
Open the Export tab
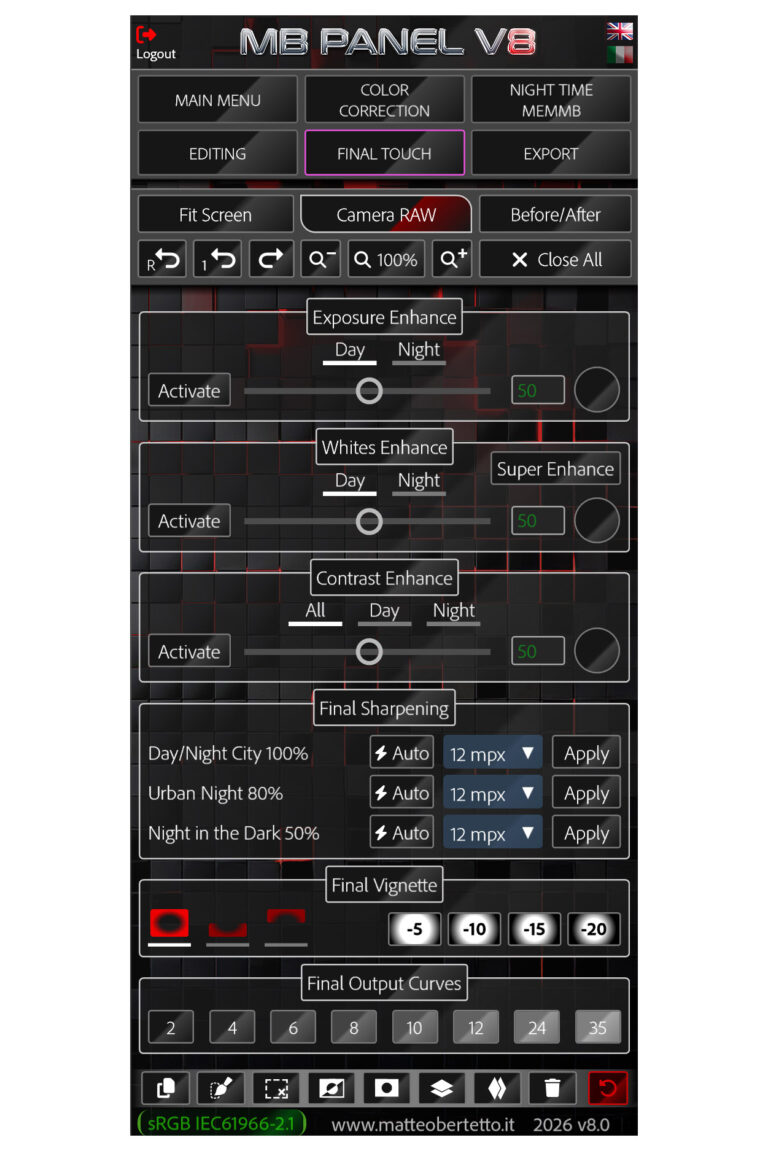point(550,154)
